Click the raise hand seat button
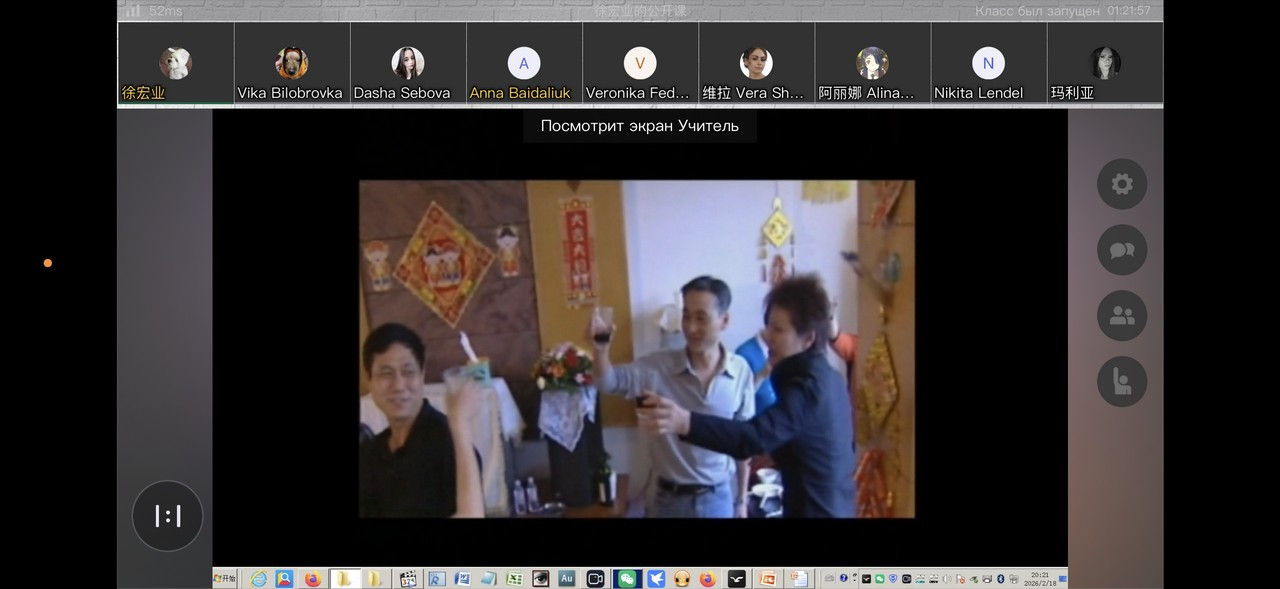This screenshot has height=589, width=1280. coord(1122,382)
